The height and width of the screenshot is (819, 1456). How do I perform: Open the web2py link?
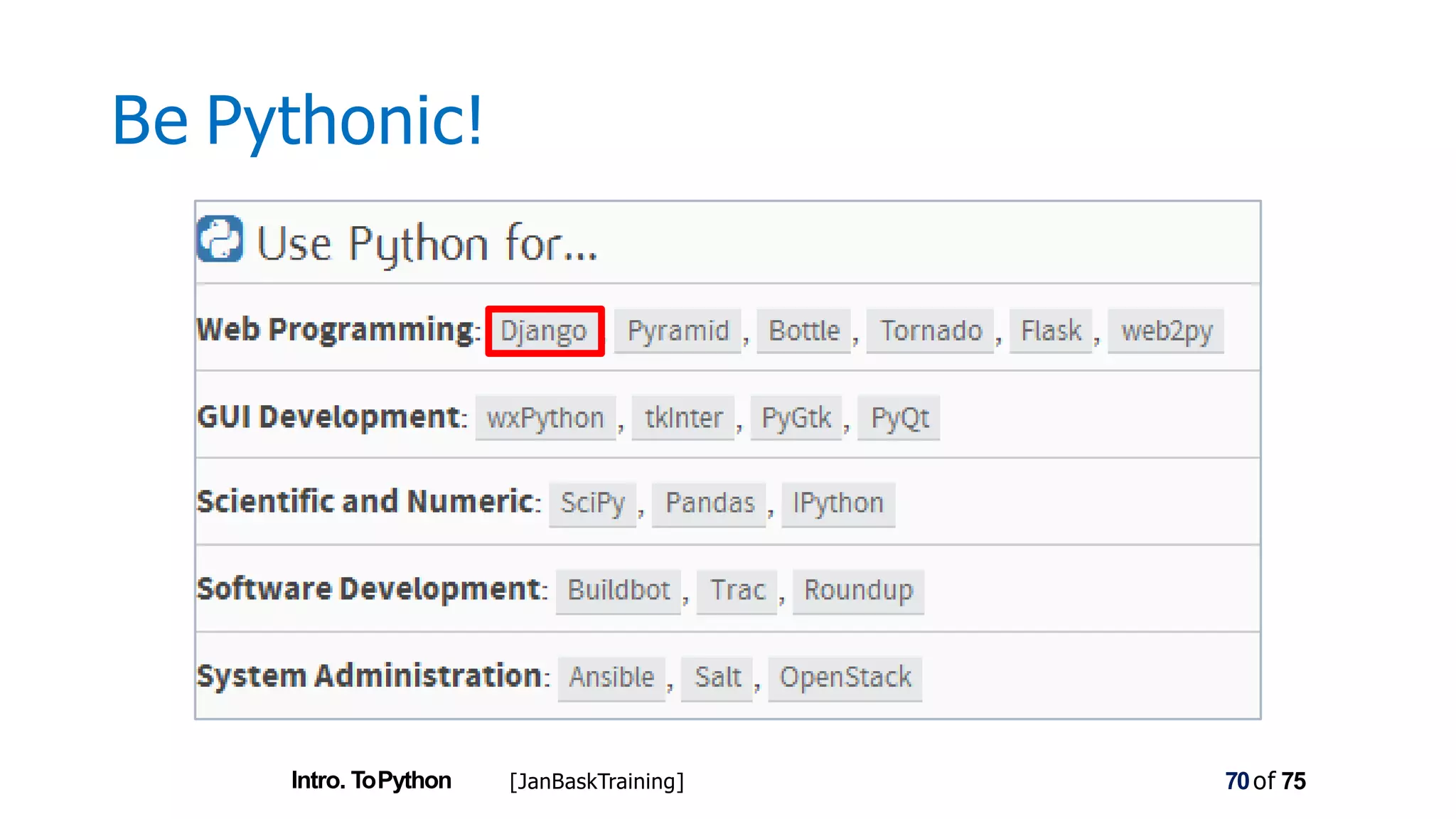(x=1166, y=331)
